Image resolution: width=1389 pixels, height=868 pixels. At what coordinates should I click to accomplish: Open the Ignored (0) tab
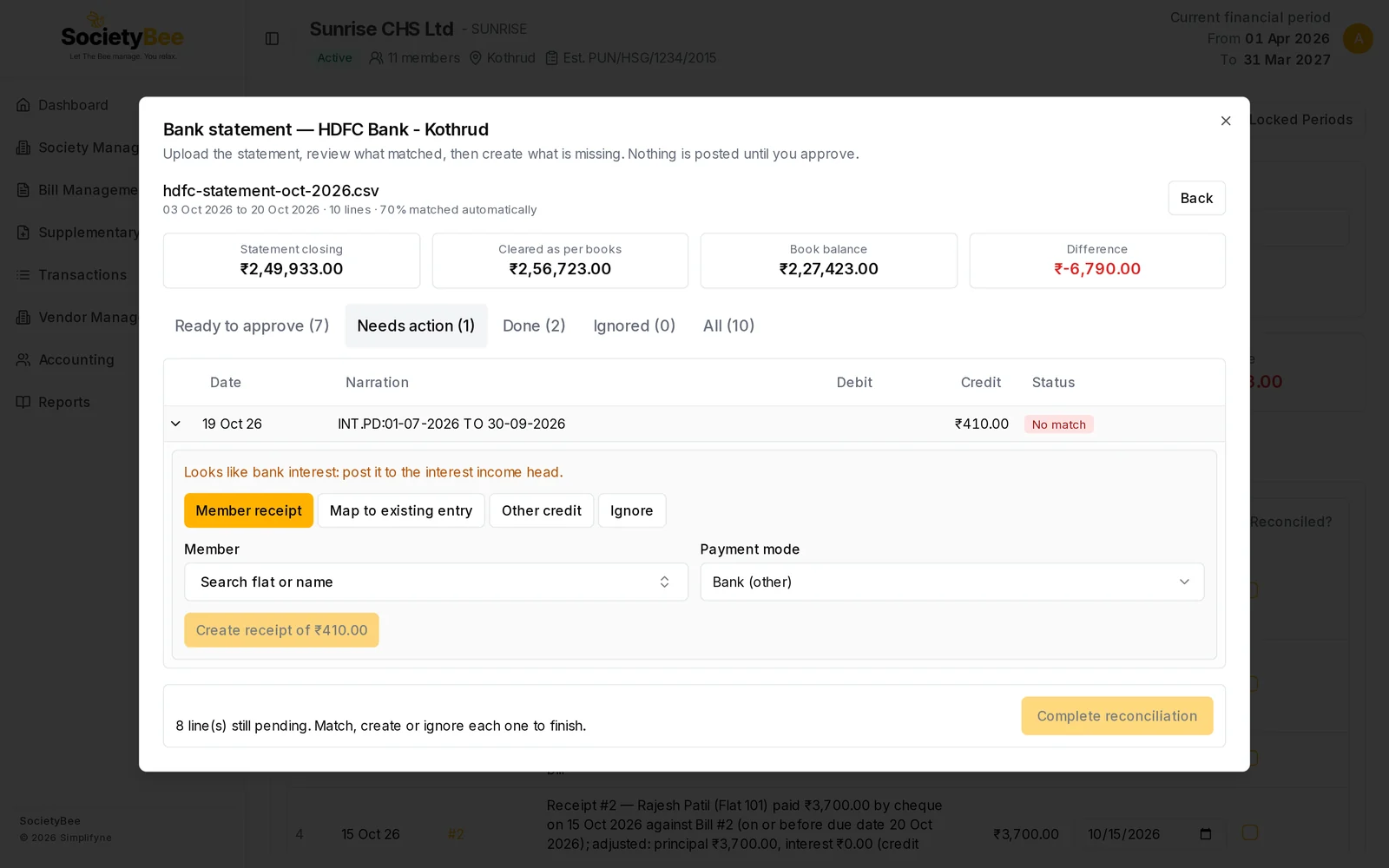[634, 325]
